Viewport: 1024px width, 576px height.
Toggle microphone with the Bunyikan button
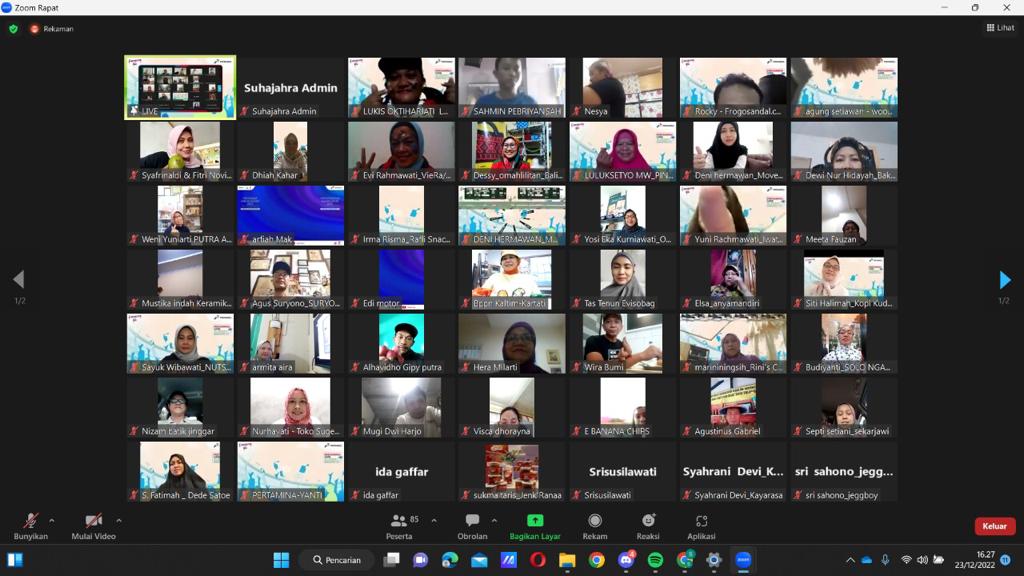[30, 525]
